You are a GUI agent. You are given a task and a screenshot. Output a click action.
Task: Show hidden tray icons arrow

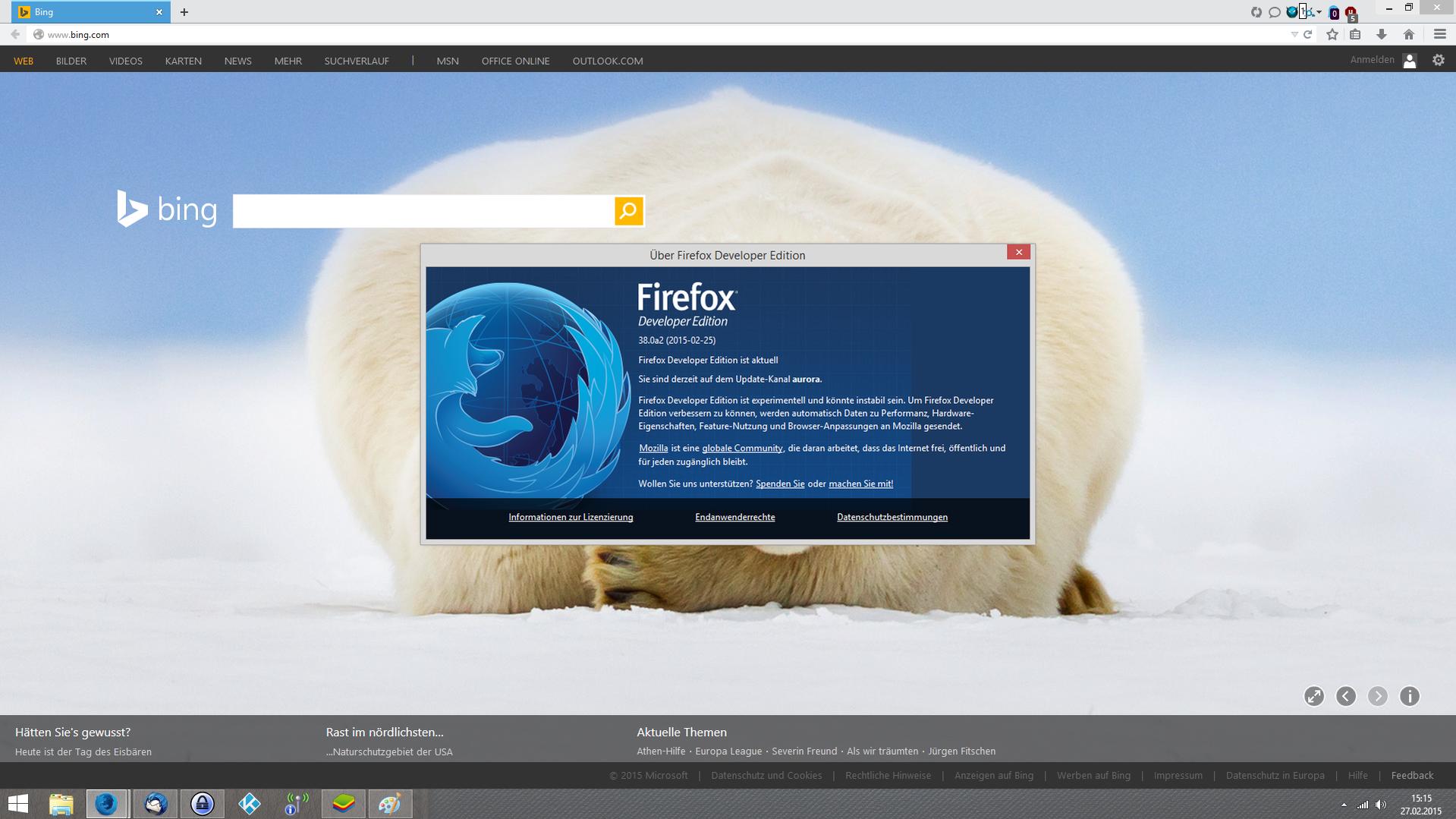(1344, 805)
